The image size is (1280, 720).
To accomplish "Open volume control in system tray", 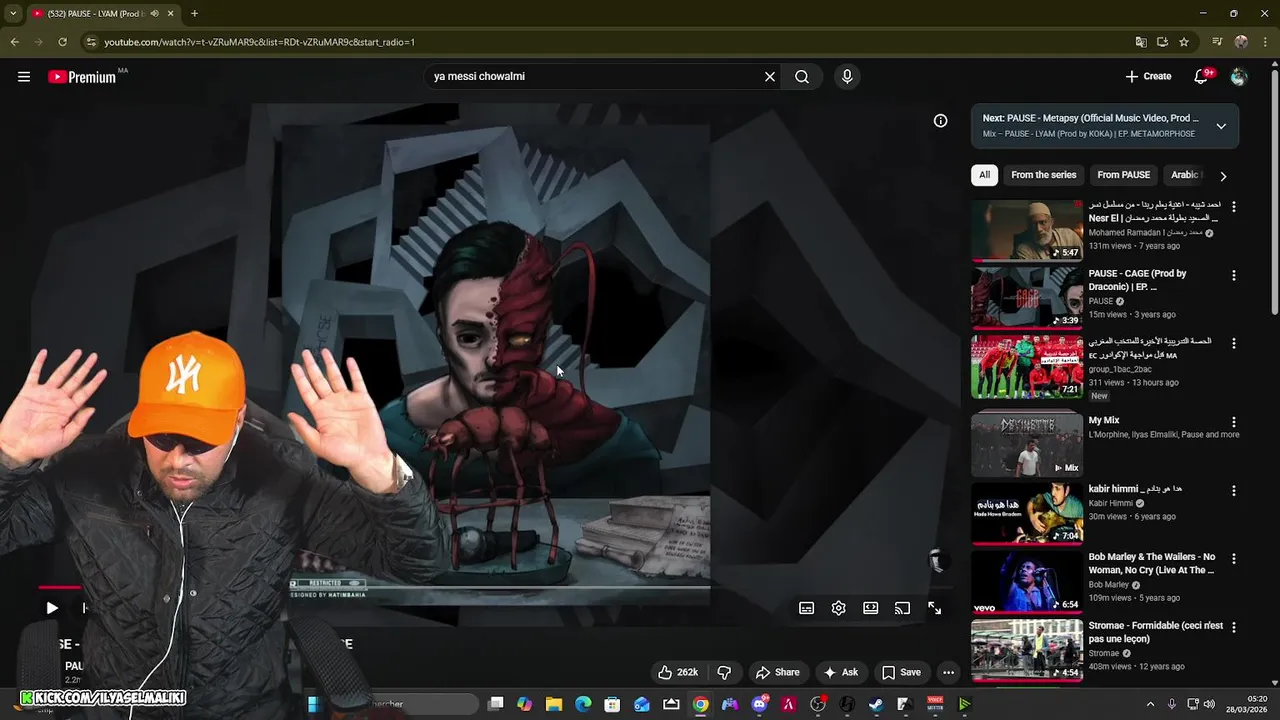I will [1210, 704].
